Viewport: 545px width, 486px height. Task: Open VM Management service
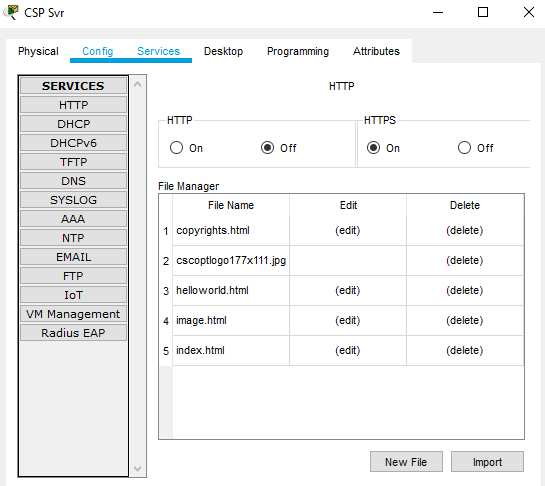(x=73, y=314)
